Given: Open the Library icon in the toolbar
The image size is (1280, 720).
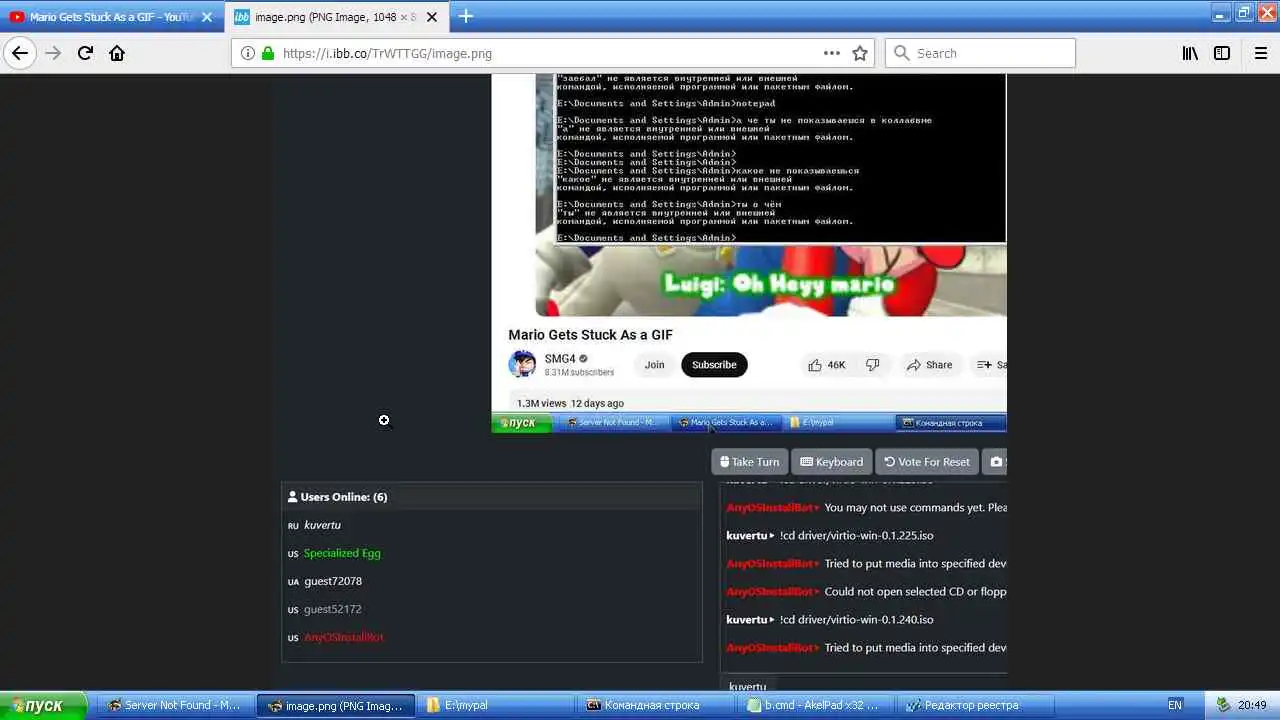Looking at the screenshot, I should click(1190, 53).
